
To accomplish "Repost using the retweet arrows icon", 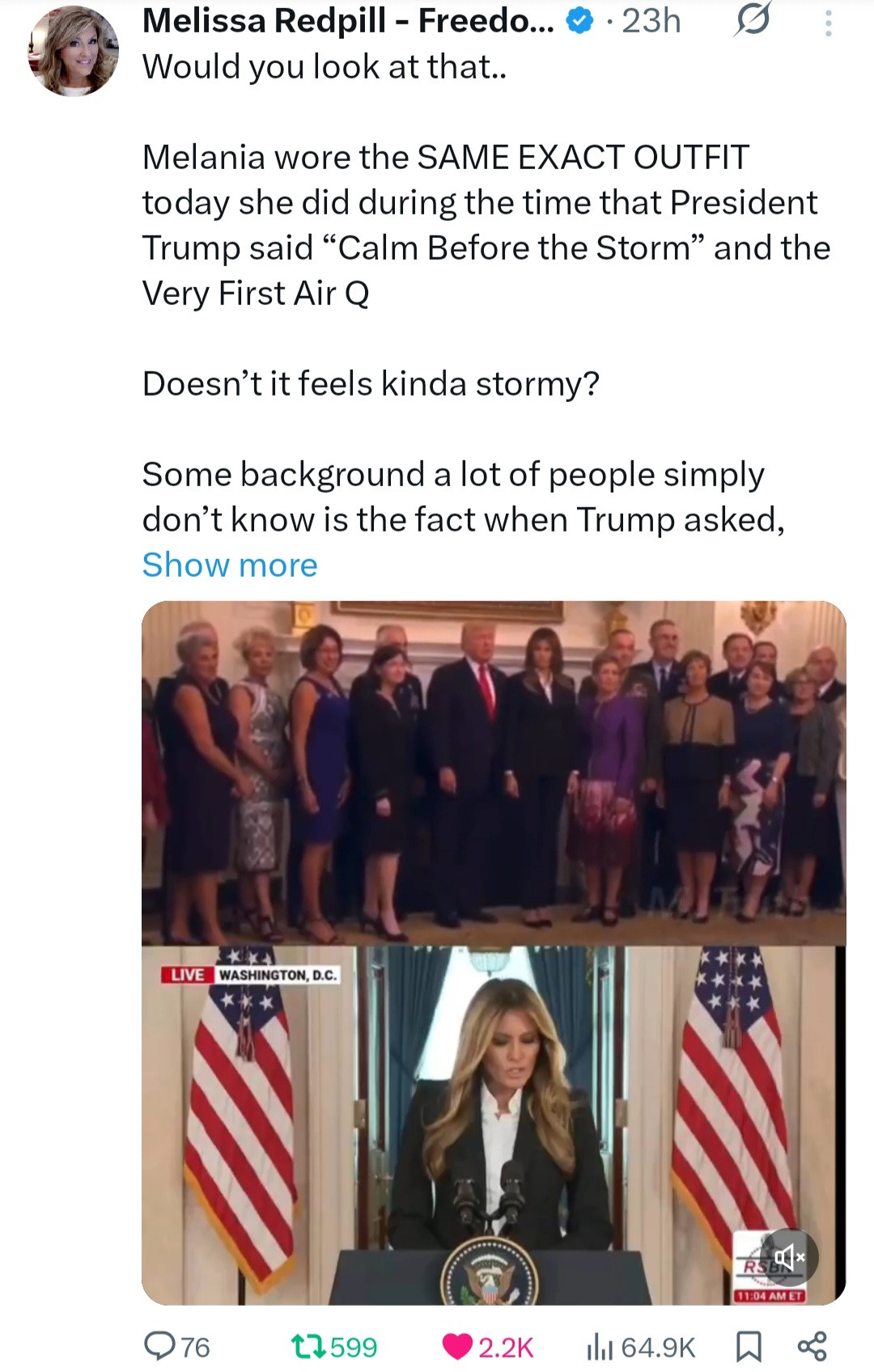I will click(308, 1346).
